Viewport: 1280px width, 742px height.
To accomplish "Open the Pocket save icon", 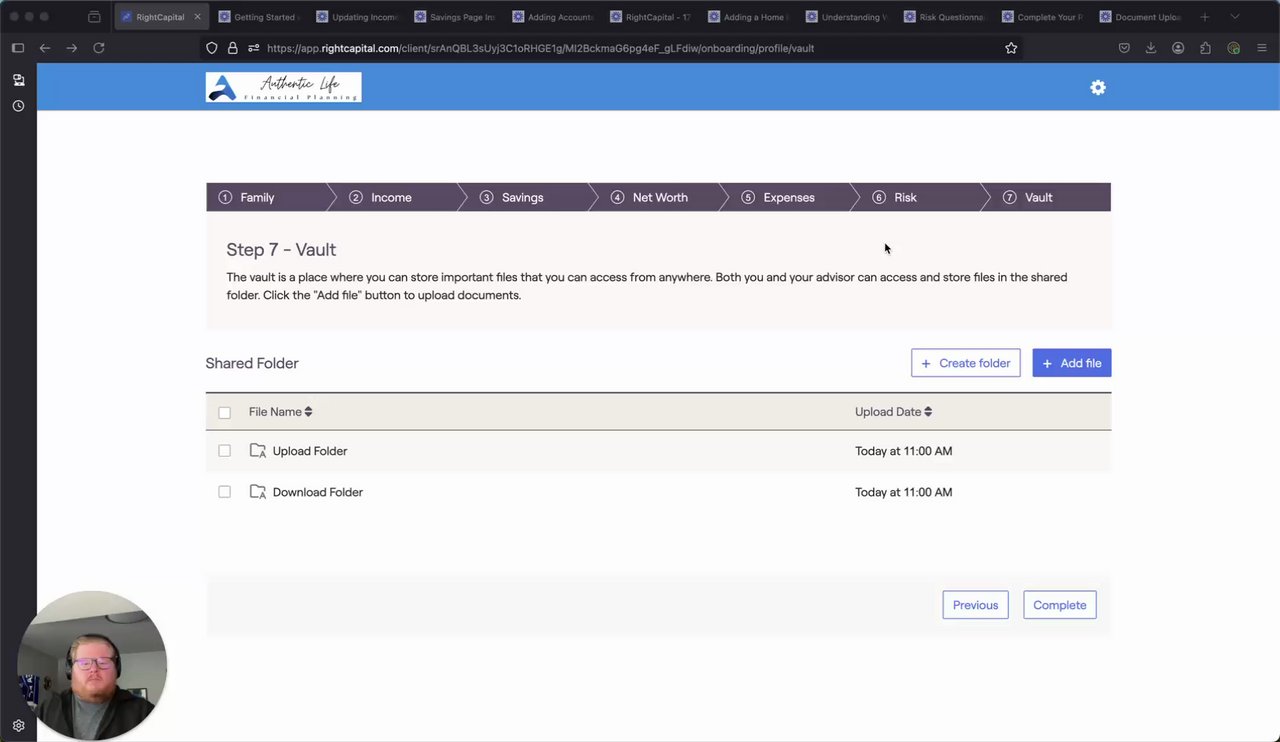I will pyautogui.click(x=1124, y=48).
